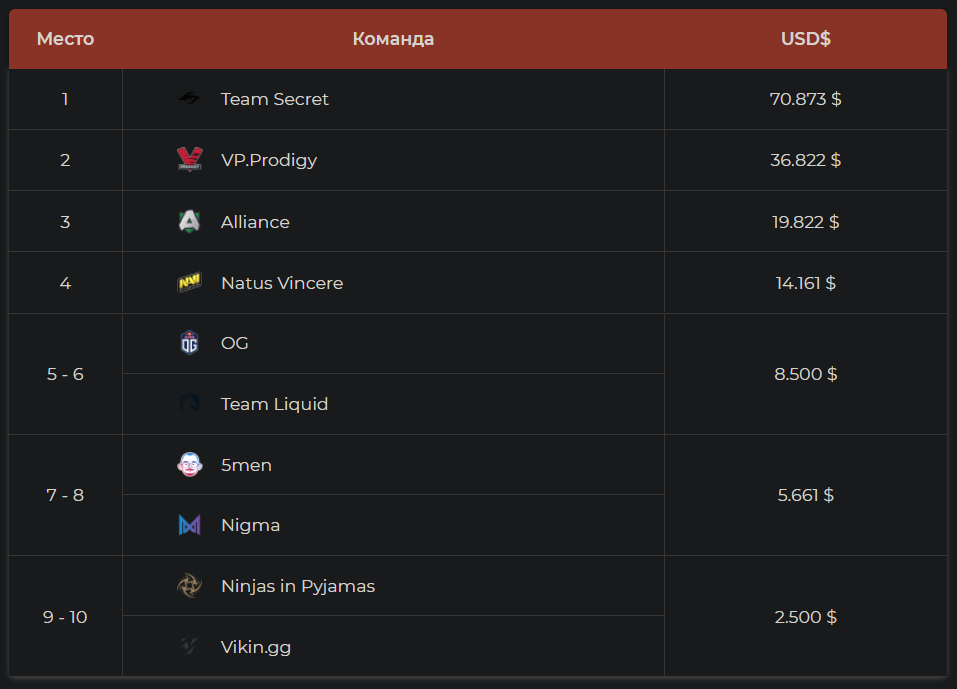Click the Nigma team logo
Image resolution: width=957 pixels, height=689 pixels.
[x=189, y=525]
